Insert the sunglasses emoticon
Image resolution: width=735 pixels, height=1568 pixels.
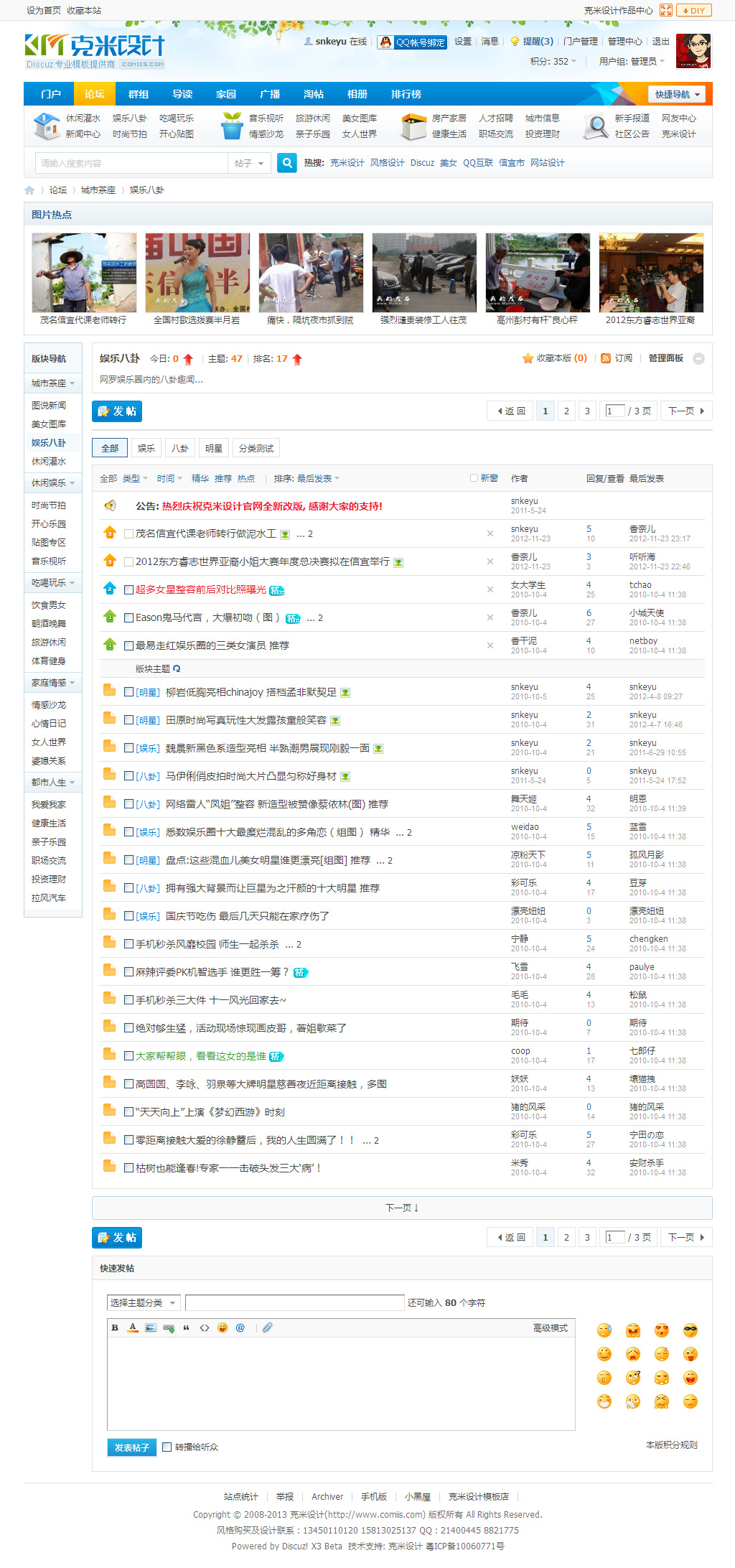pos(690,1330)
